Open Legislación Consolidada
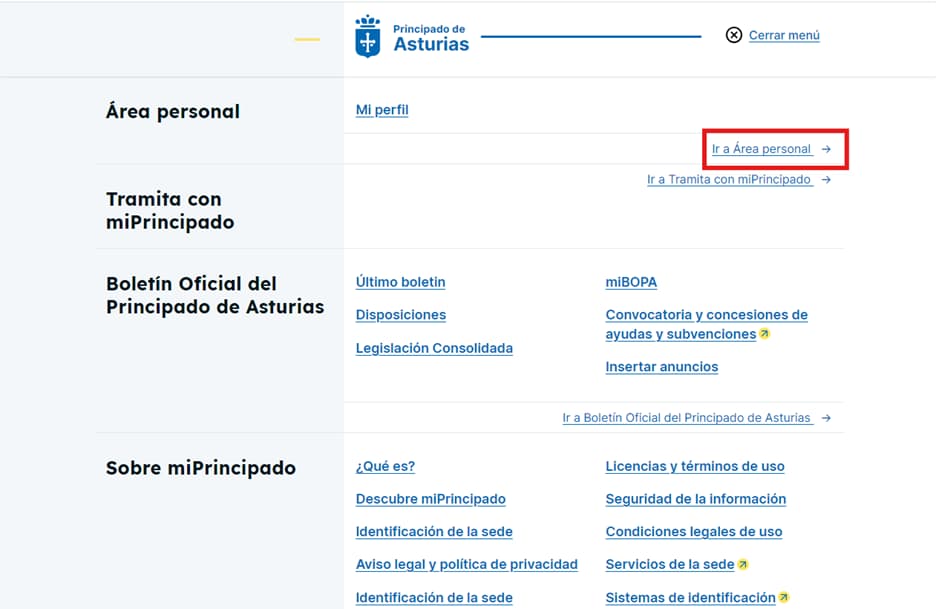 click(434, 348)
